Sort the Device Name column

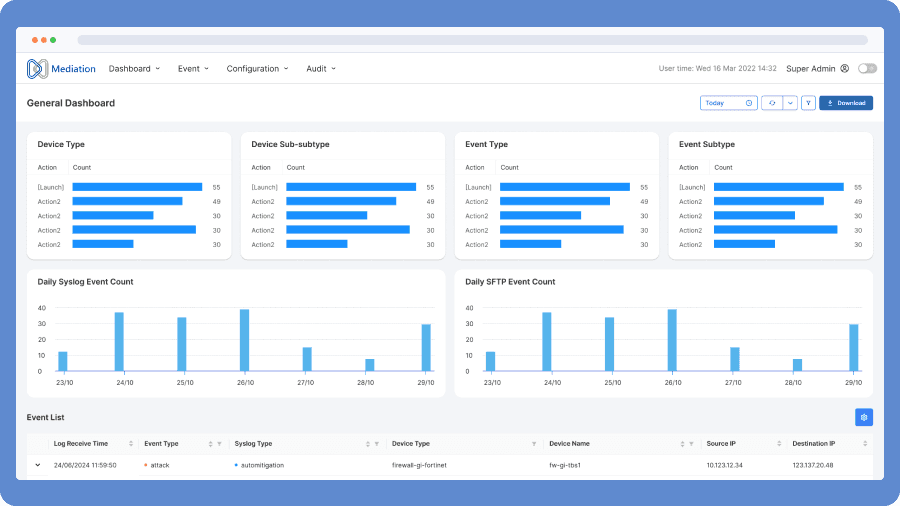(x=682, y=443)
